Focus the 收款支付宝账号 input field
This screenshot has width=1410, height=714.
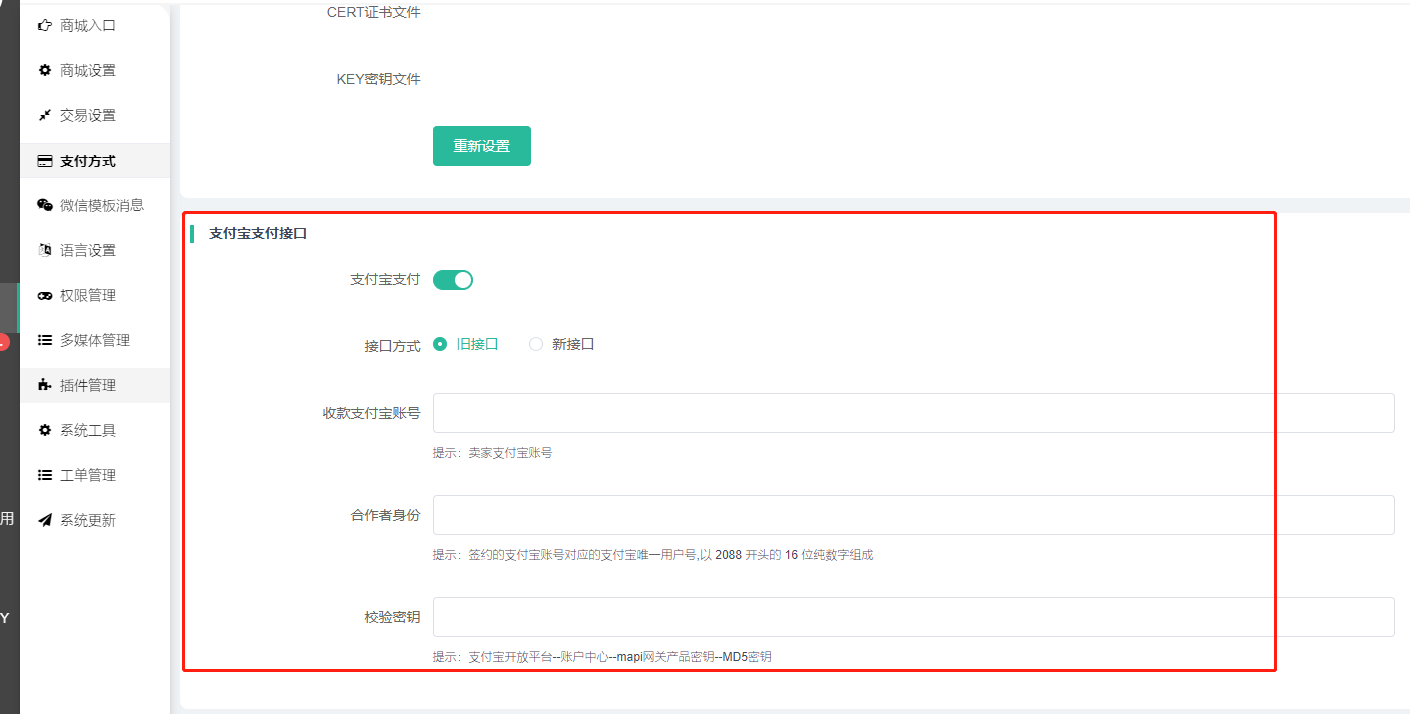pyautogui.click(x=913, y=413)
